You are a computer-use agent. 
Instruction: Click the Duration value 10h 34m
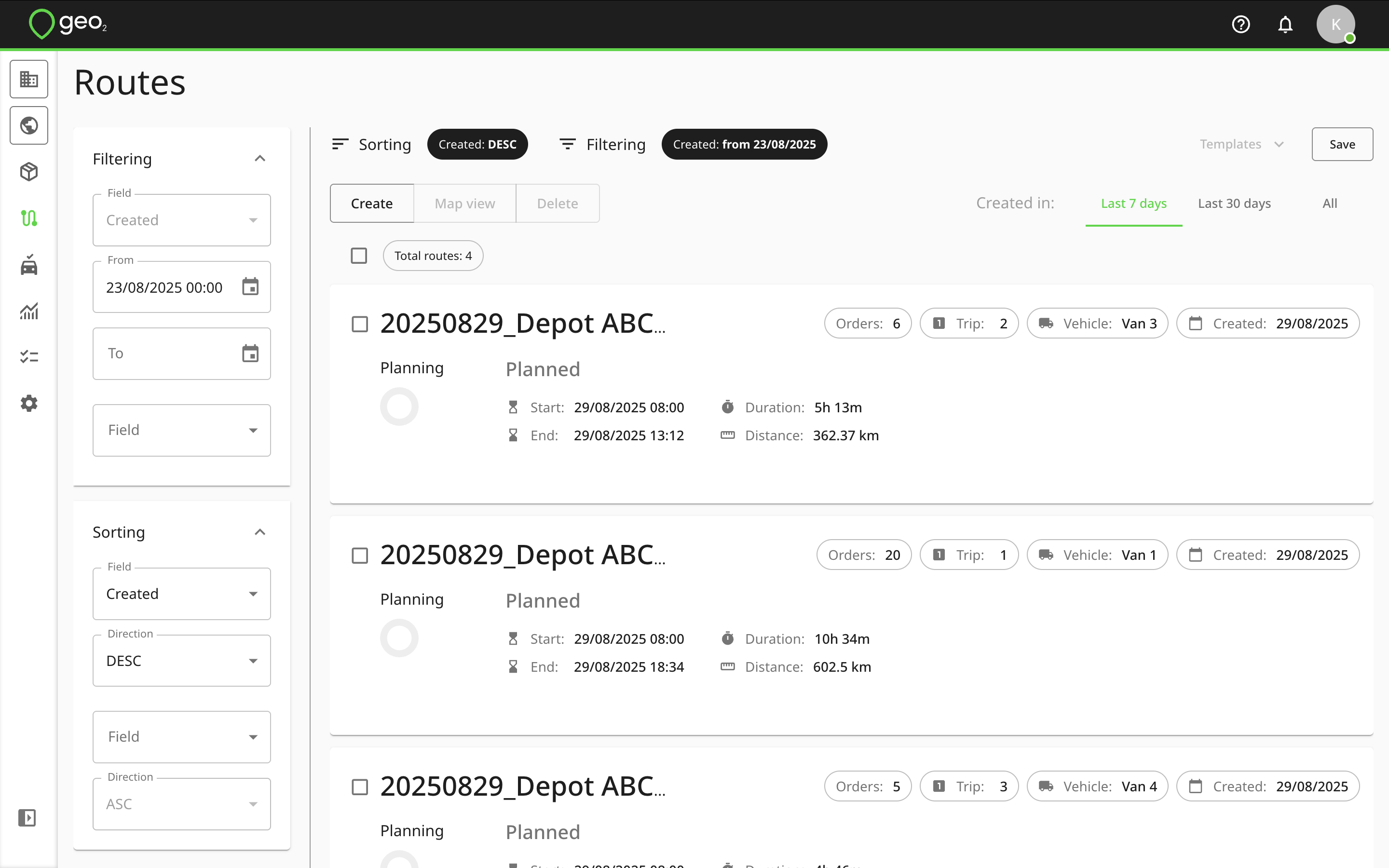842,639
